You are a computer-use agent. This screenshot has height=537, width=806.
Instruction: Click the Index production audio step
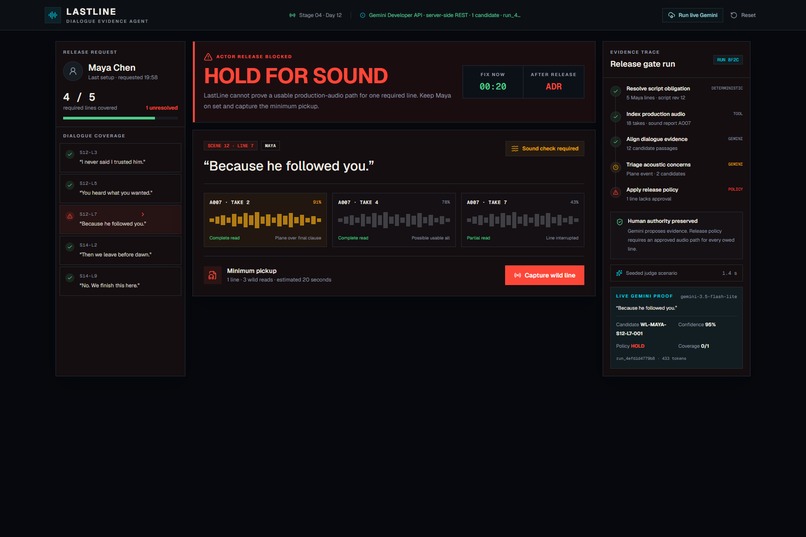click(676, 118)
